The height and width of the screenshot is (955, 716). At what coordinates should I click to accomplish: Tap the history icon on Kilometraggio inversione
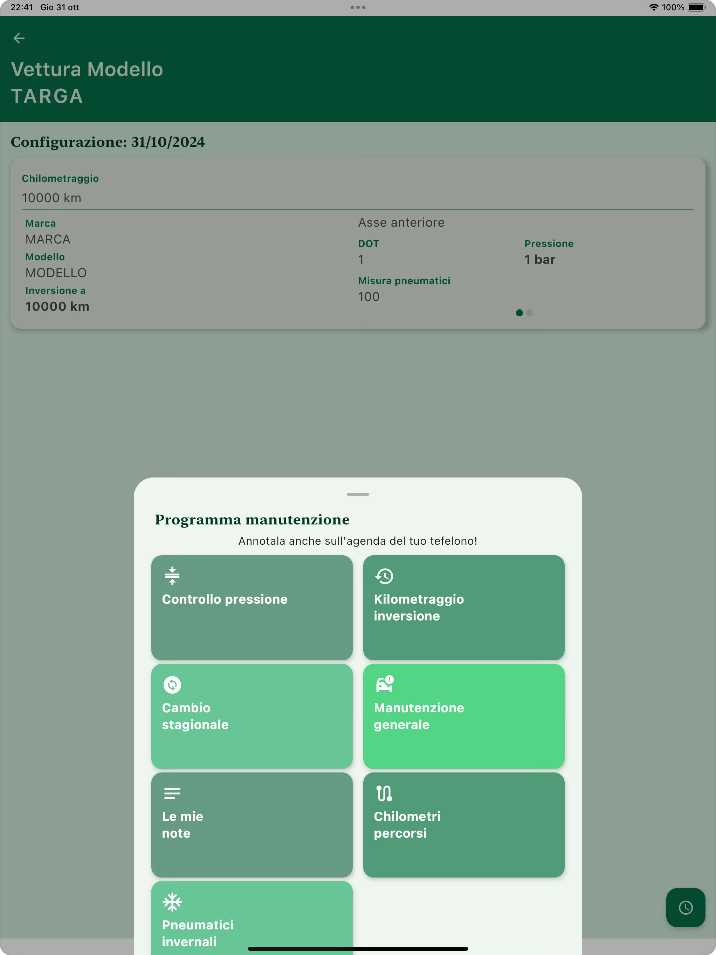point(384,575)
